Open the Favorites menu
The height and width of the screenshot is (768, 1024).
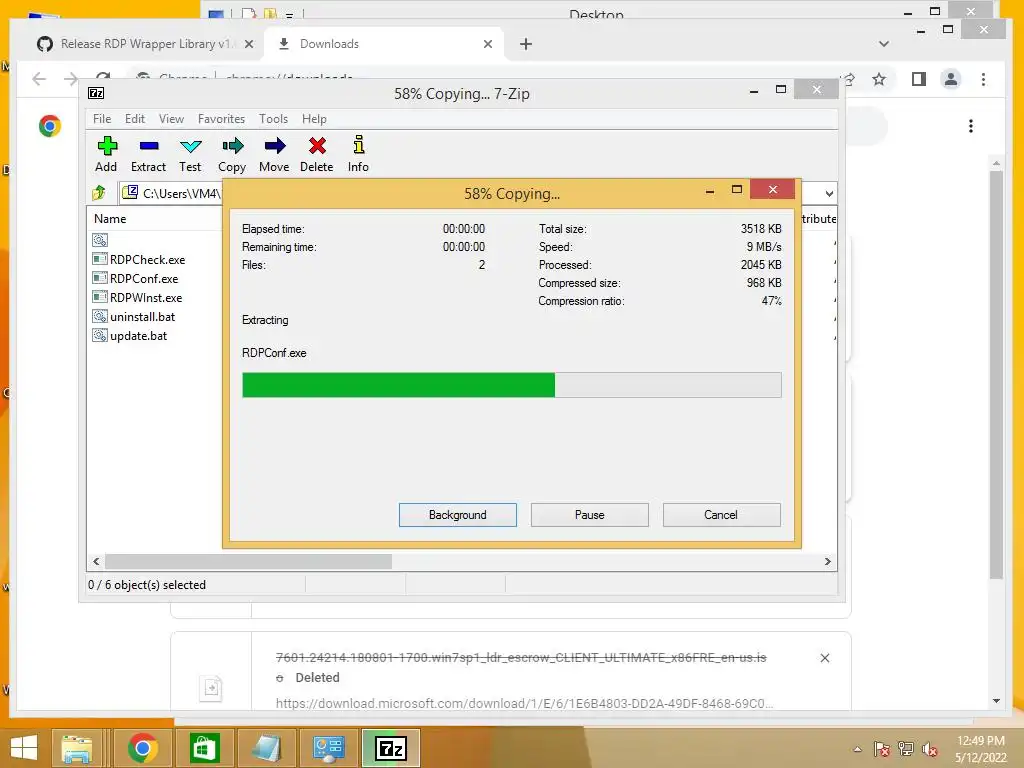tap(221, 119)
